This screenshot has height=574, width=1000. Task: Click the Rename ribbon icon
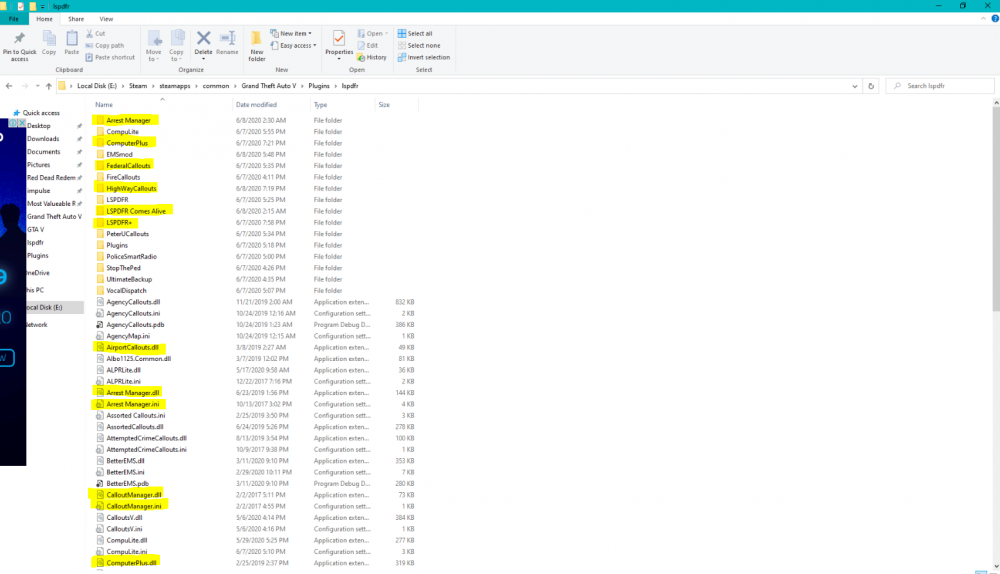(x=227, y=43)
